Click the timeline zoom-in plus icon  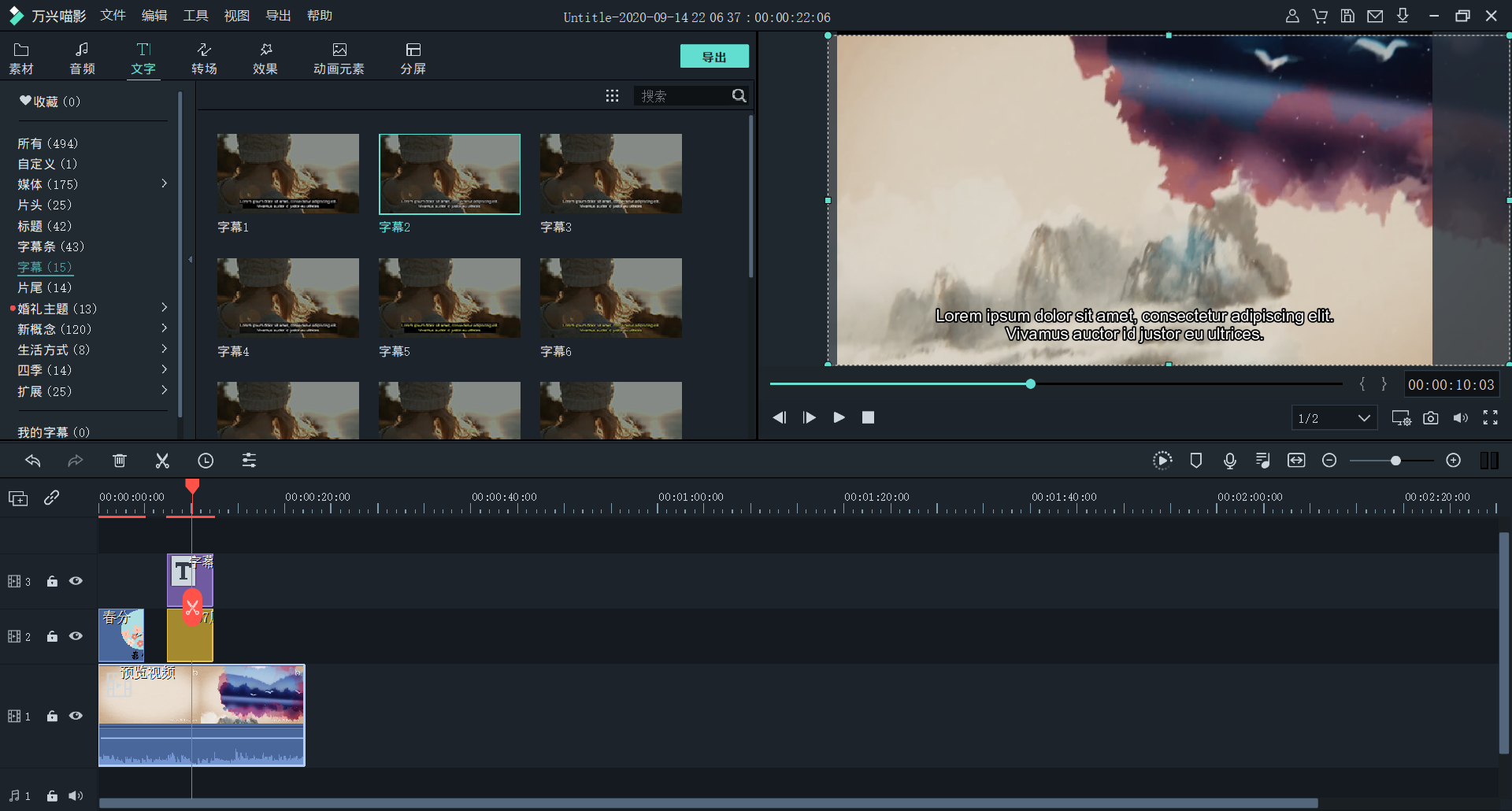(x=1454, y=461)
